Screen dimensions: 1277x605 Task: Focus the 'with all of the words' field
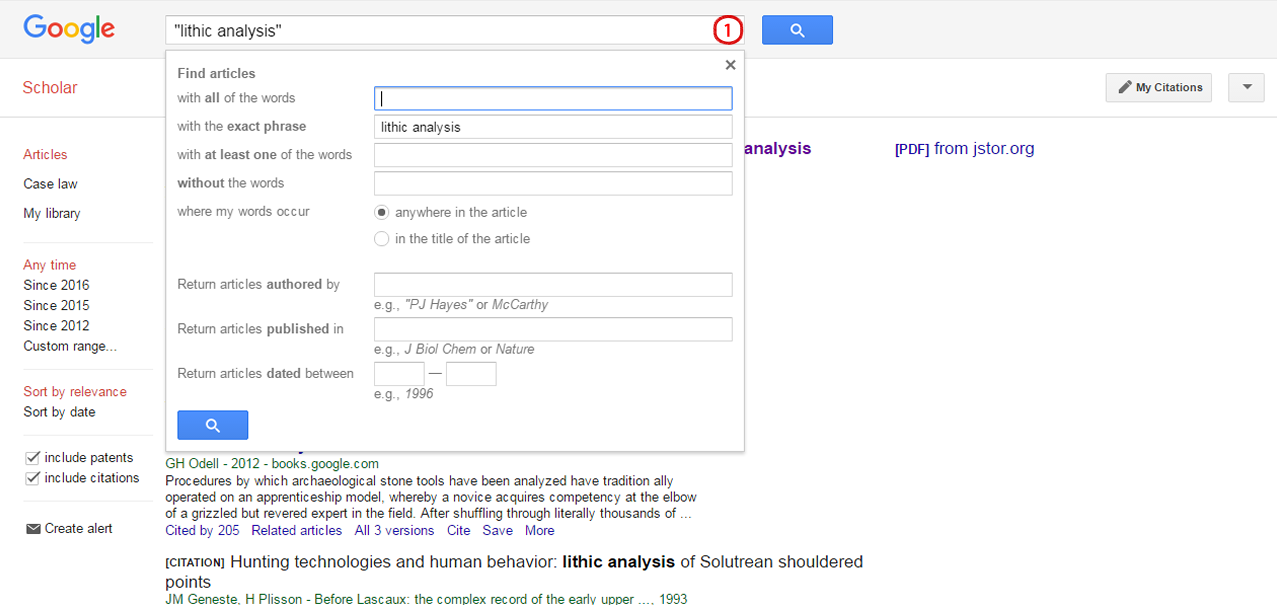[x=553, y=98]
